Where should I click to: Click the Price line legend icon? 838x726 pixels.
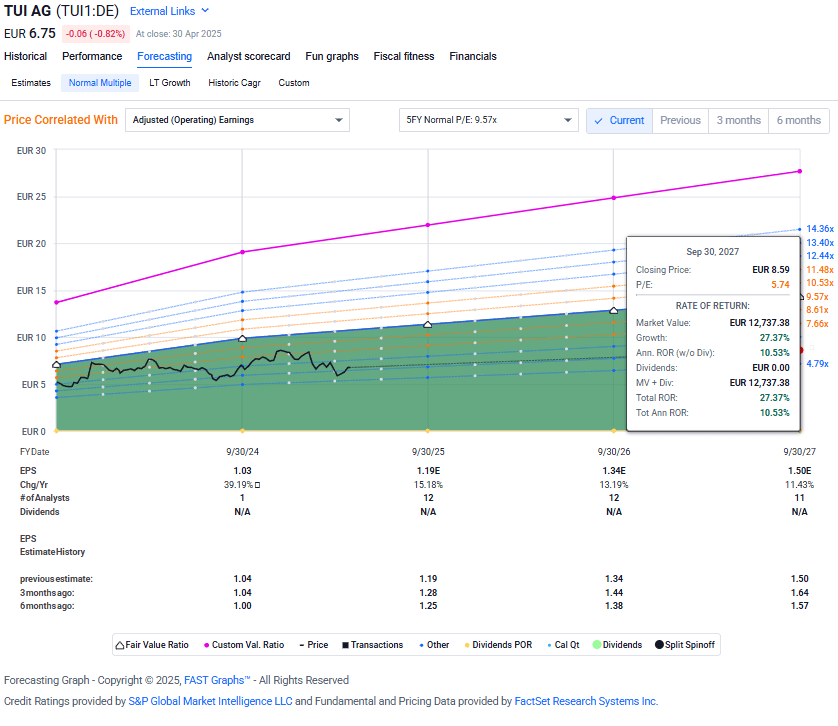pos(301,645)
